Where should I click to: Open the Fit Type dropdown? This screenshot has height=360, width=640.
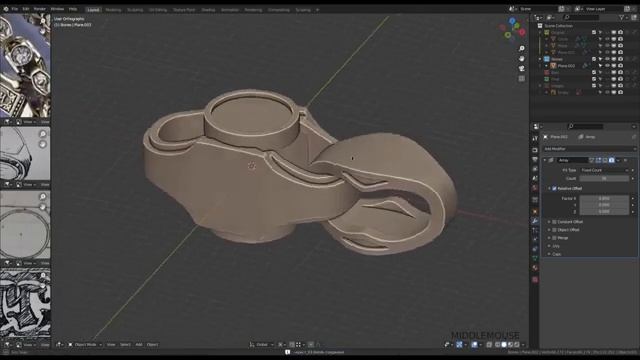pyautogui.click(x=604, y=170)
